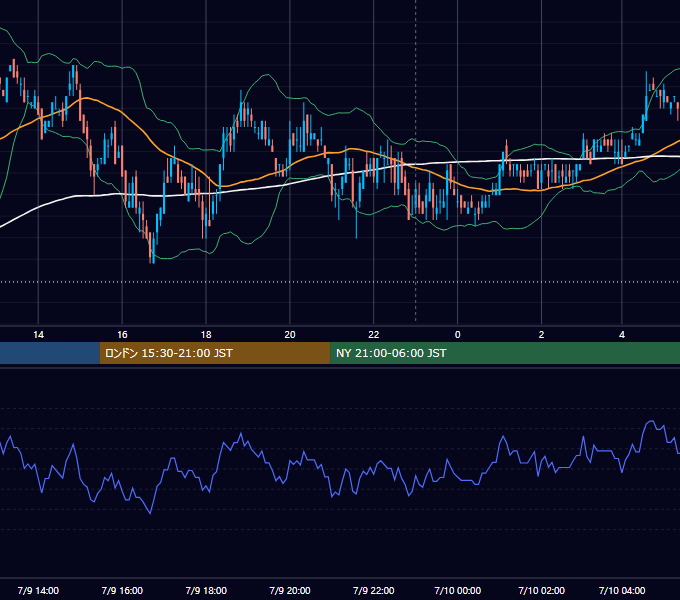This screenshot has height=600, width=680.
Task: Select the NY 21:00-06:00 JST session bar
Action: coord(505,353)
